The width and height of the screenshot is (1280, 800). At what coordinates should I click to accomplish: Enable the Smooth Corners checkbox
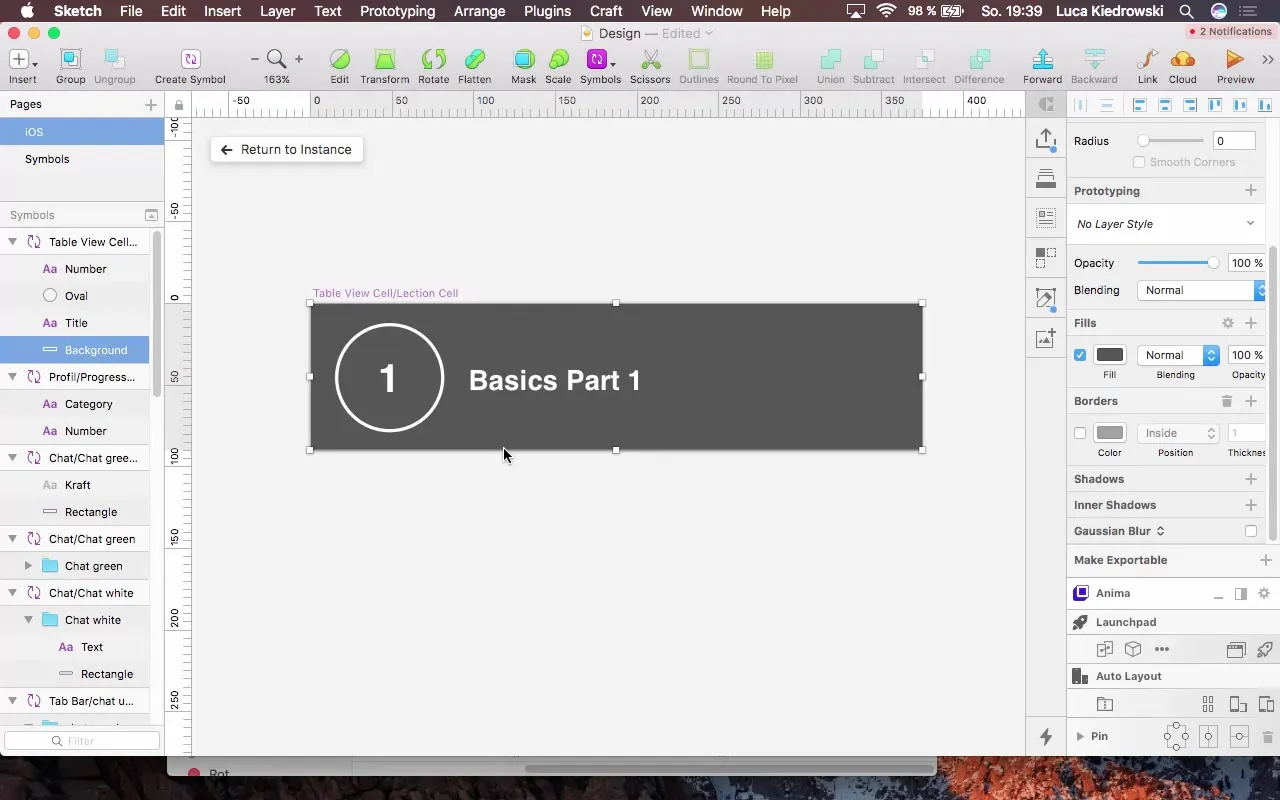tap(1139, 162)
